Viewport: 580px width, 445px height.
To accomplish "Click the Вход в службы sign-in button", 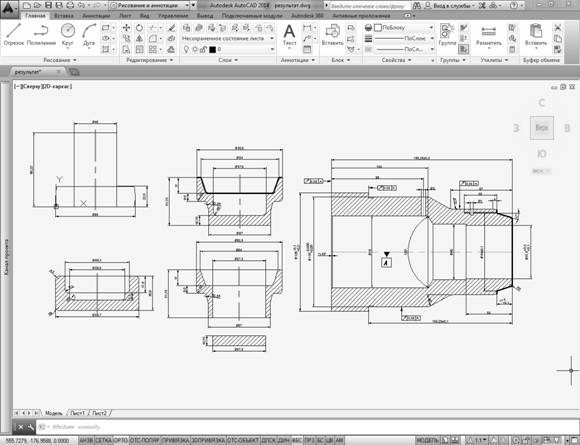I will tap(449, 6).
